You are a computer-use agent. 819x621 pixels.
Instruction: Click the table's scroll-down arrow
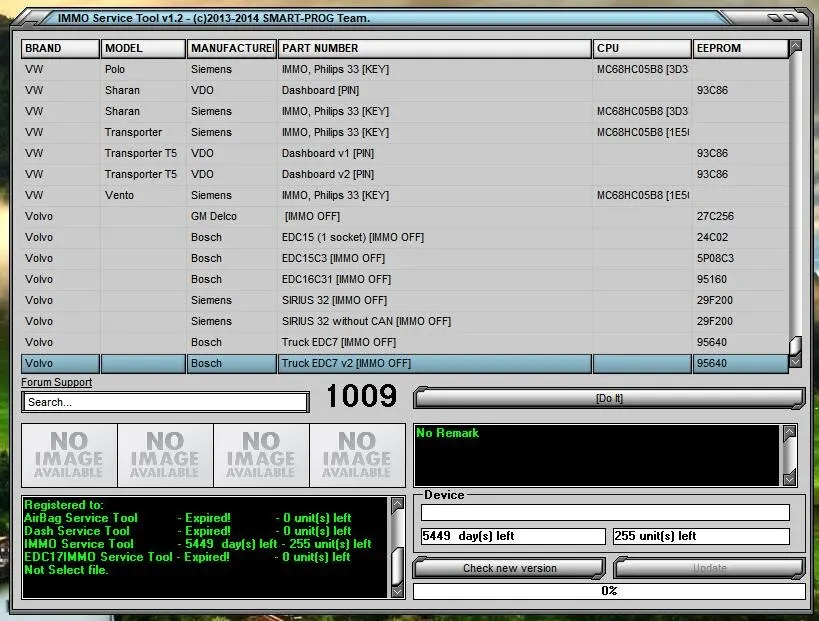click(x=795, y=363)
